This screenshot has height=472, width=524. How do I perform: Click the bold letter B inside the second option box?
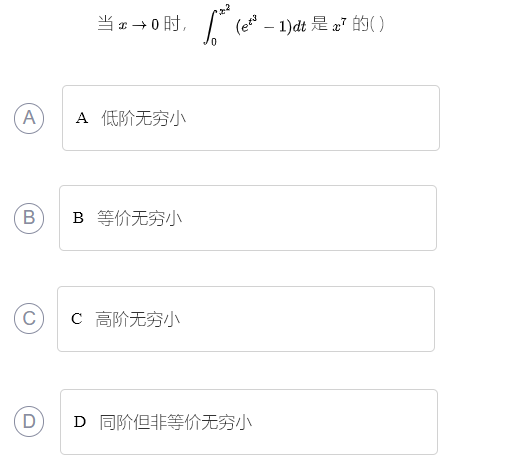(x=78, y=218)
